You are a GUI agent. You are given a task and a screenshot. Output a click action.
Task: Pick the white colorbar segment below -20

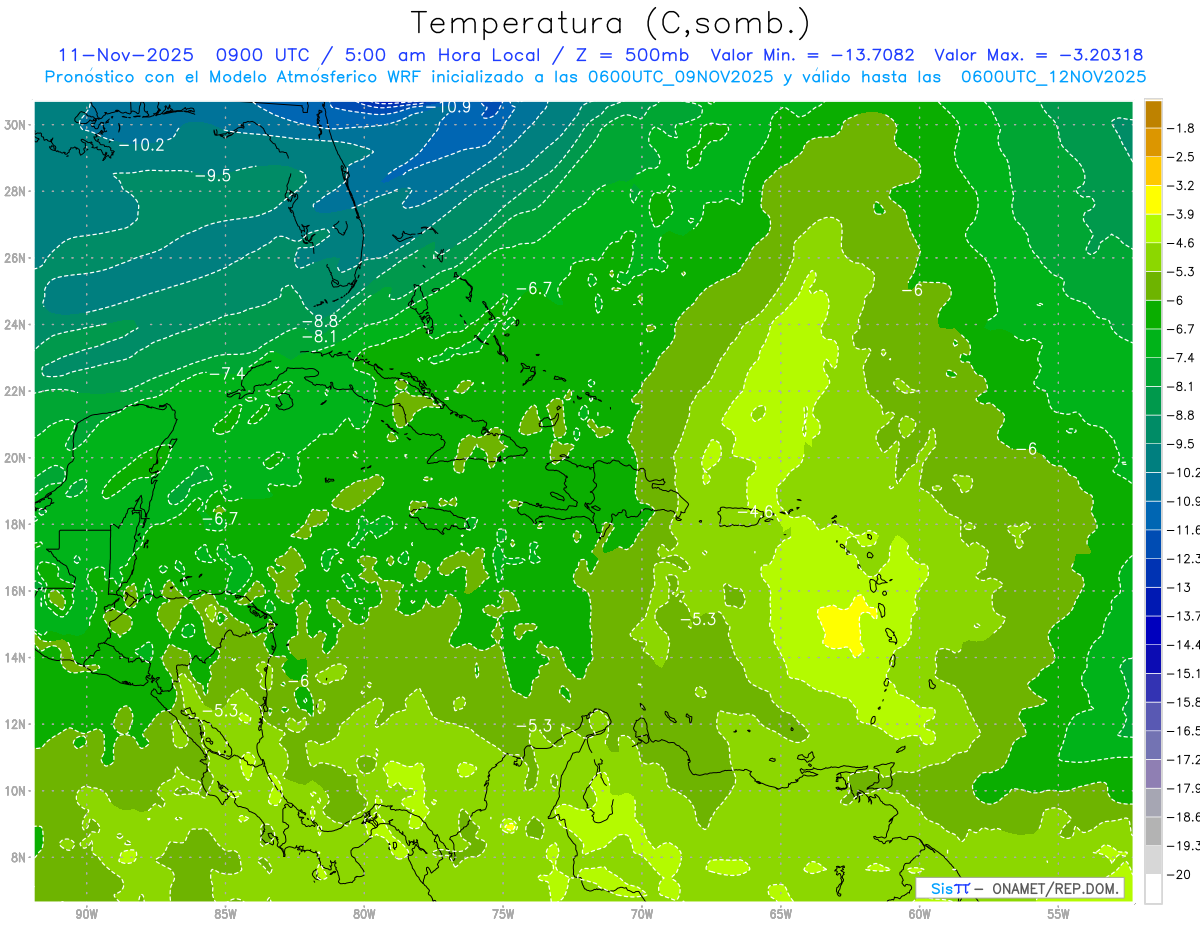pos(1153,889)
